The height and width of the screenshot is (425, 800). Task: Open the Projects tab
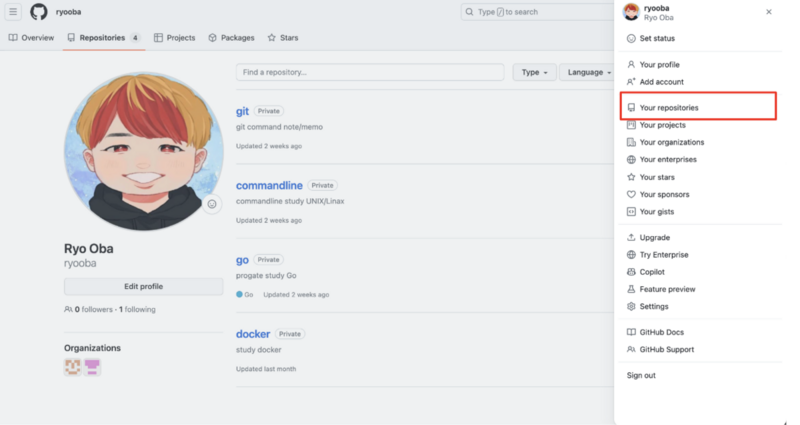(x=174, y=38)
